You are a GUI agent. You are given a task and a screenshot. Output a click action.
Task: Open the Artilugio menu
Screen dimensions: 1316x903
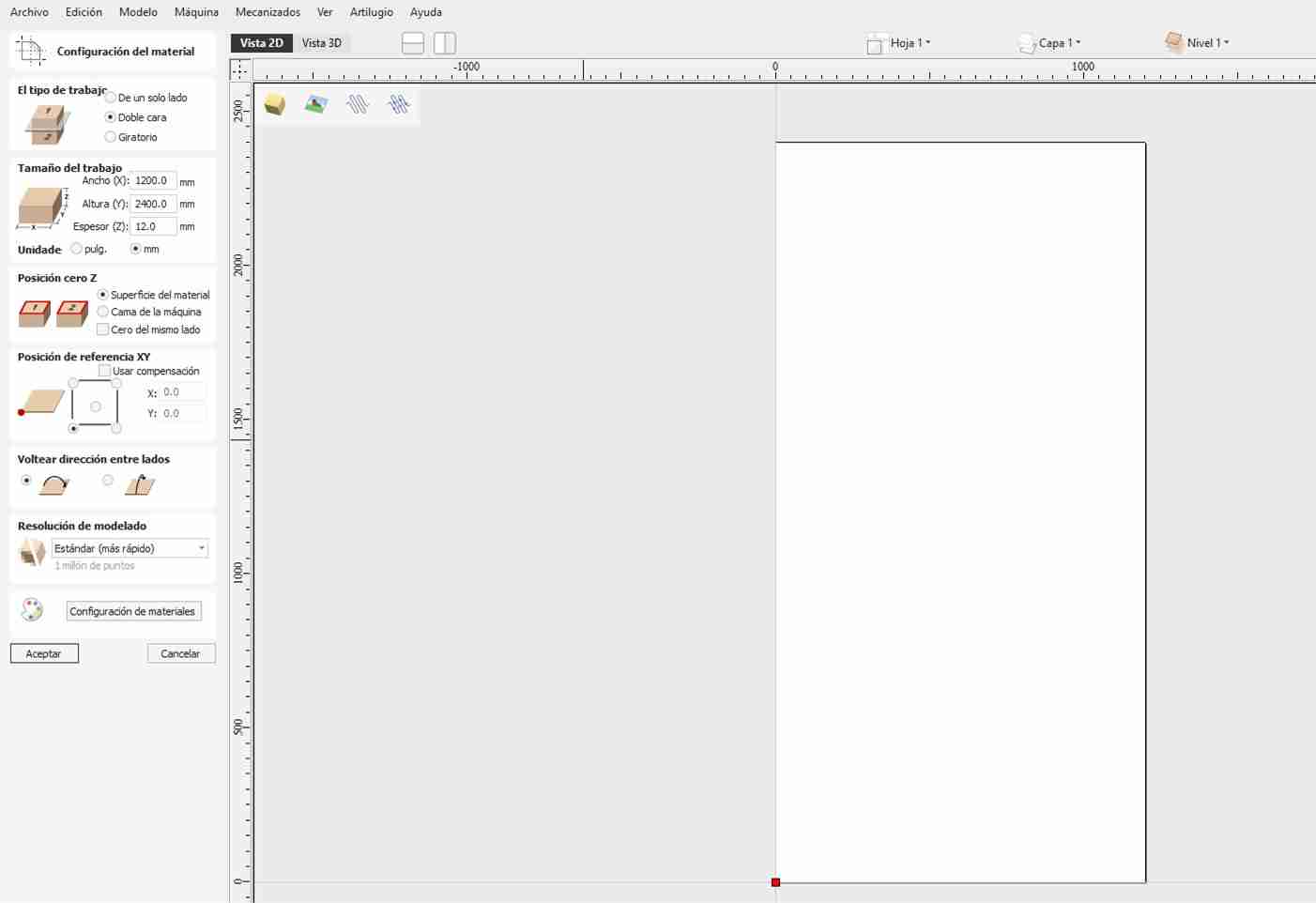coord(372,12)
